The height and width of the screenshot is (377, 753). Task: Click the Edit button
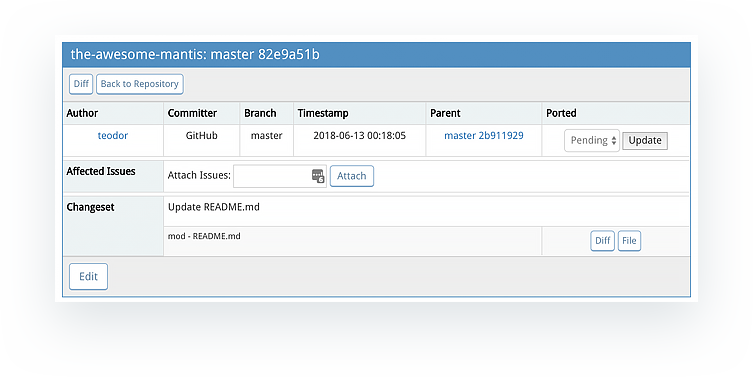(88, 277)
